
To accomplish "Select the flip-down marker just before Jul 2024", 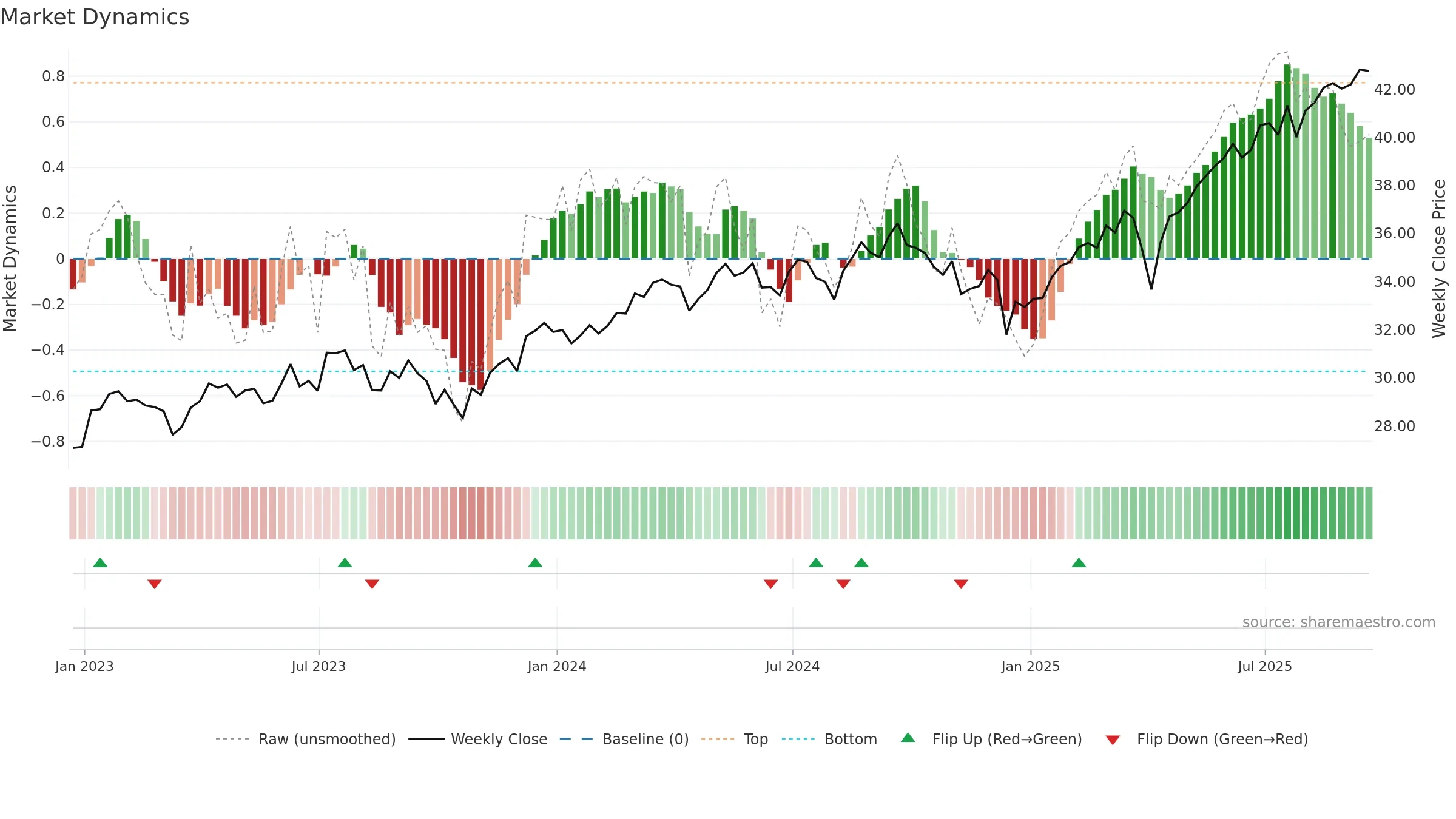I will (x=770, y=584).
